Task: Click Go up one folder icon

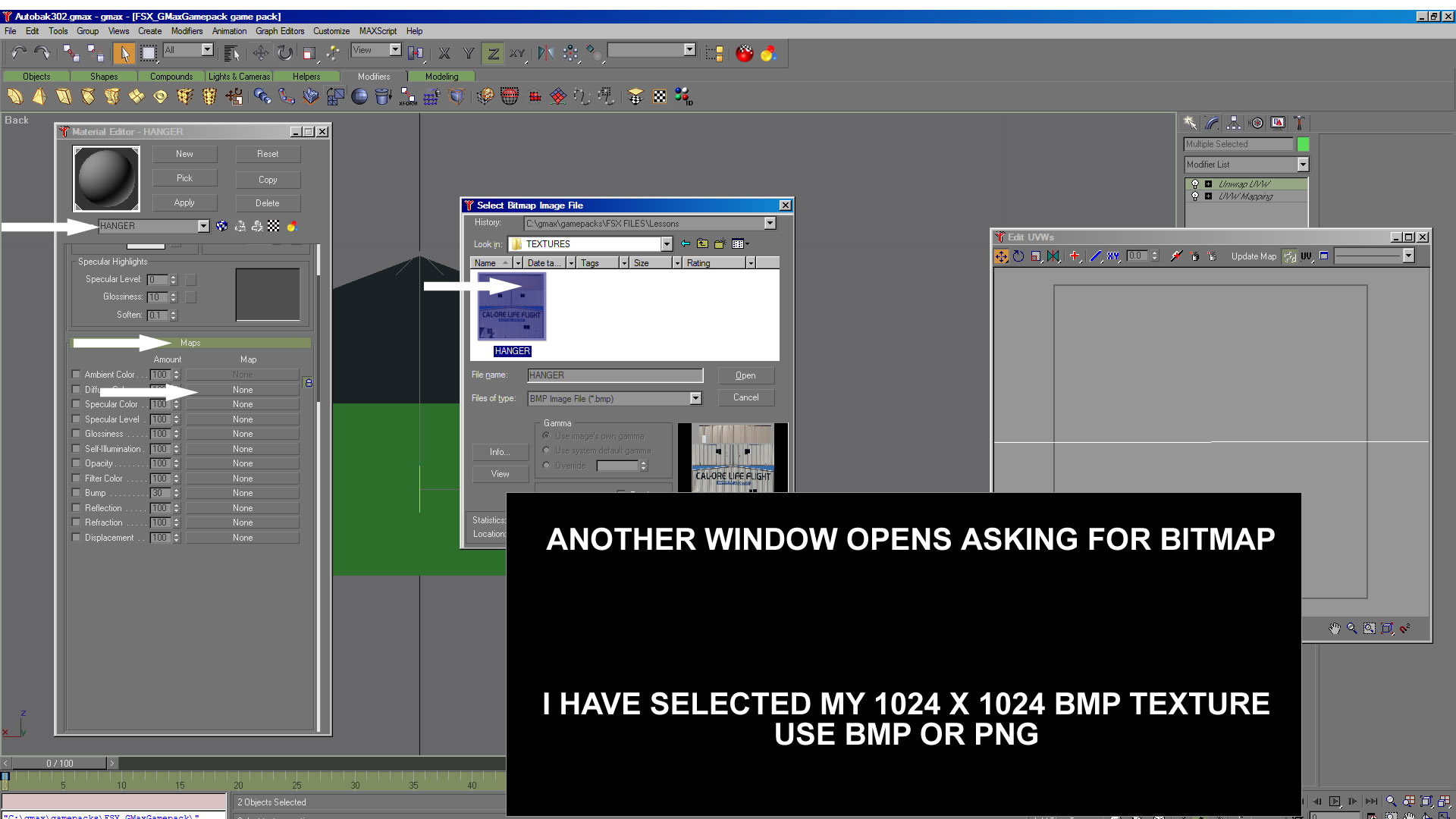Action: tap(702, 244)
